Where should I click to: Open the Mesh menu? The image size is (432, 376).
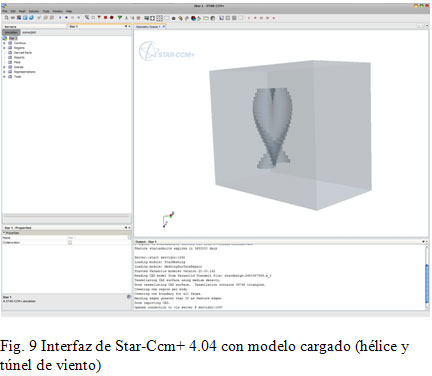22,11
